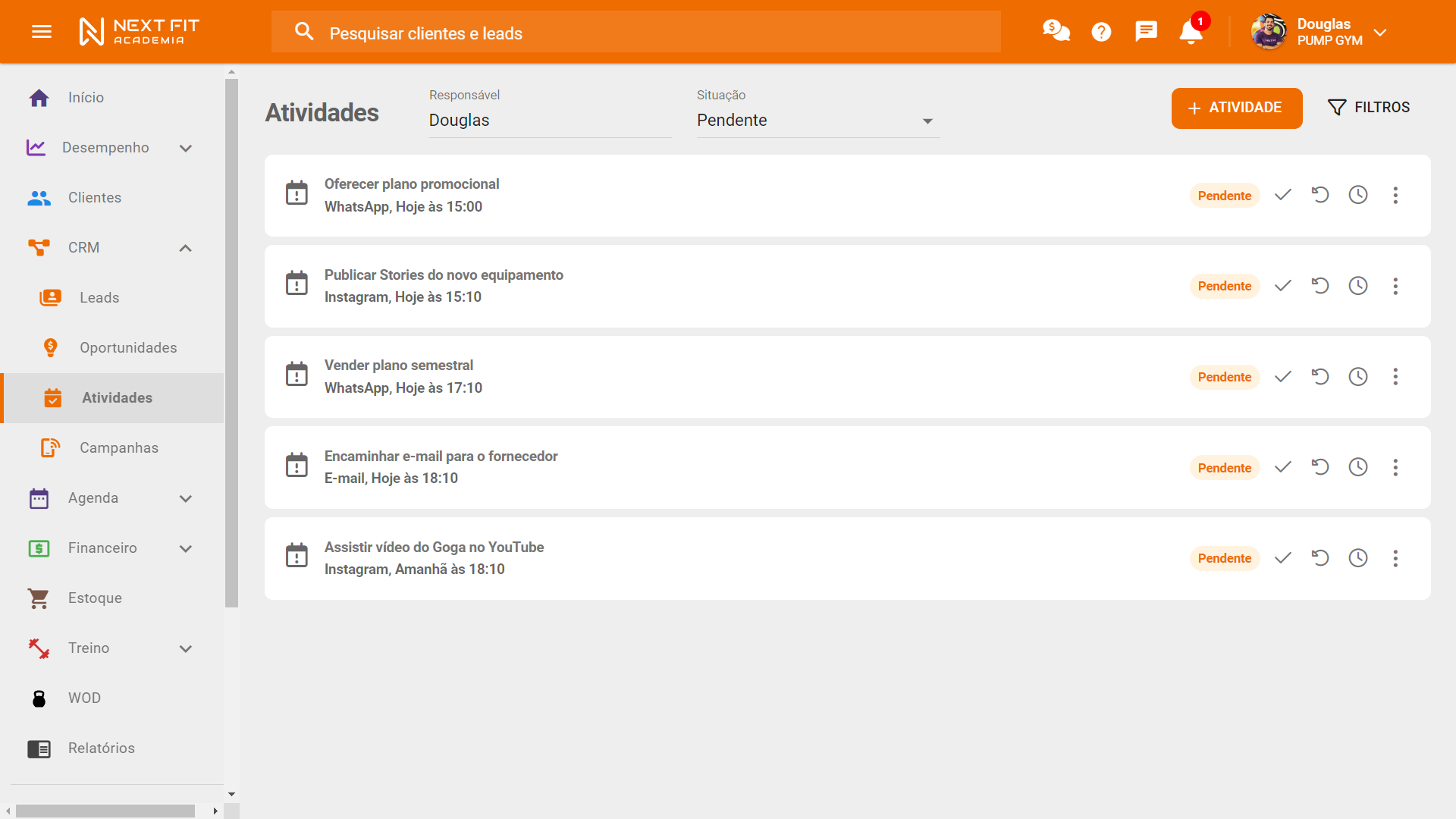1456x819 pixels.
Task: Open Campanhas in the CRM menu
Action: pyautogui.click(x=118, y=448)
